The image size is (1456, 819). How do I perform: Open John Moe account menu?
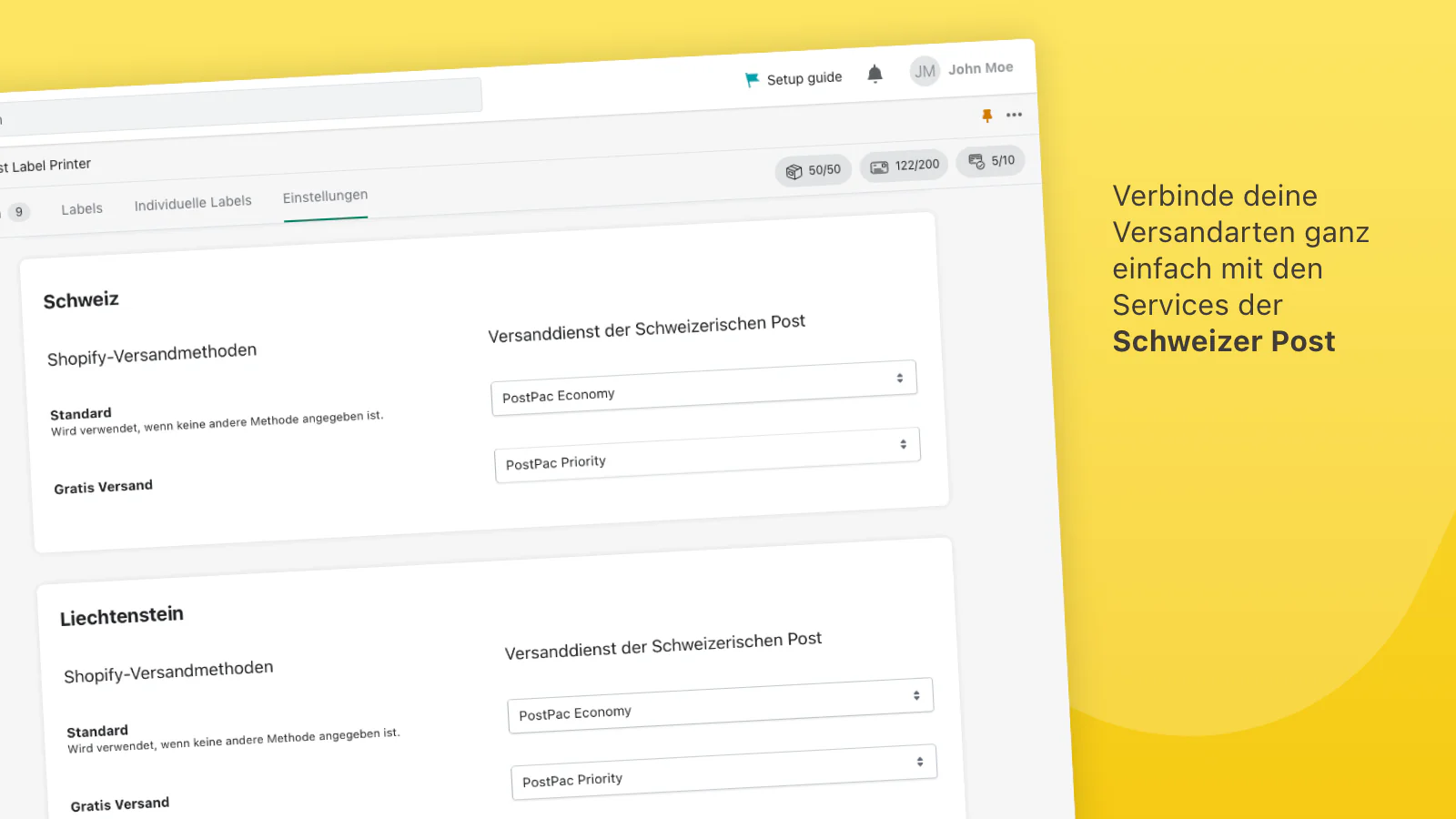(980, 68)
